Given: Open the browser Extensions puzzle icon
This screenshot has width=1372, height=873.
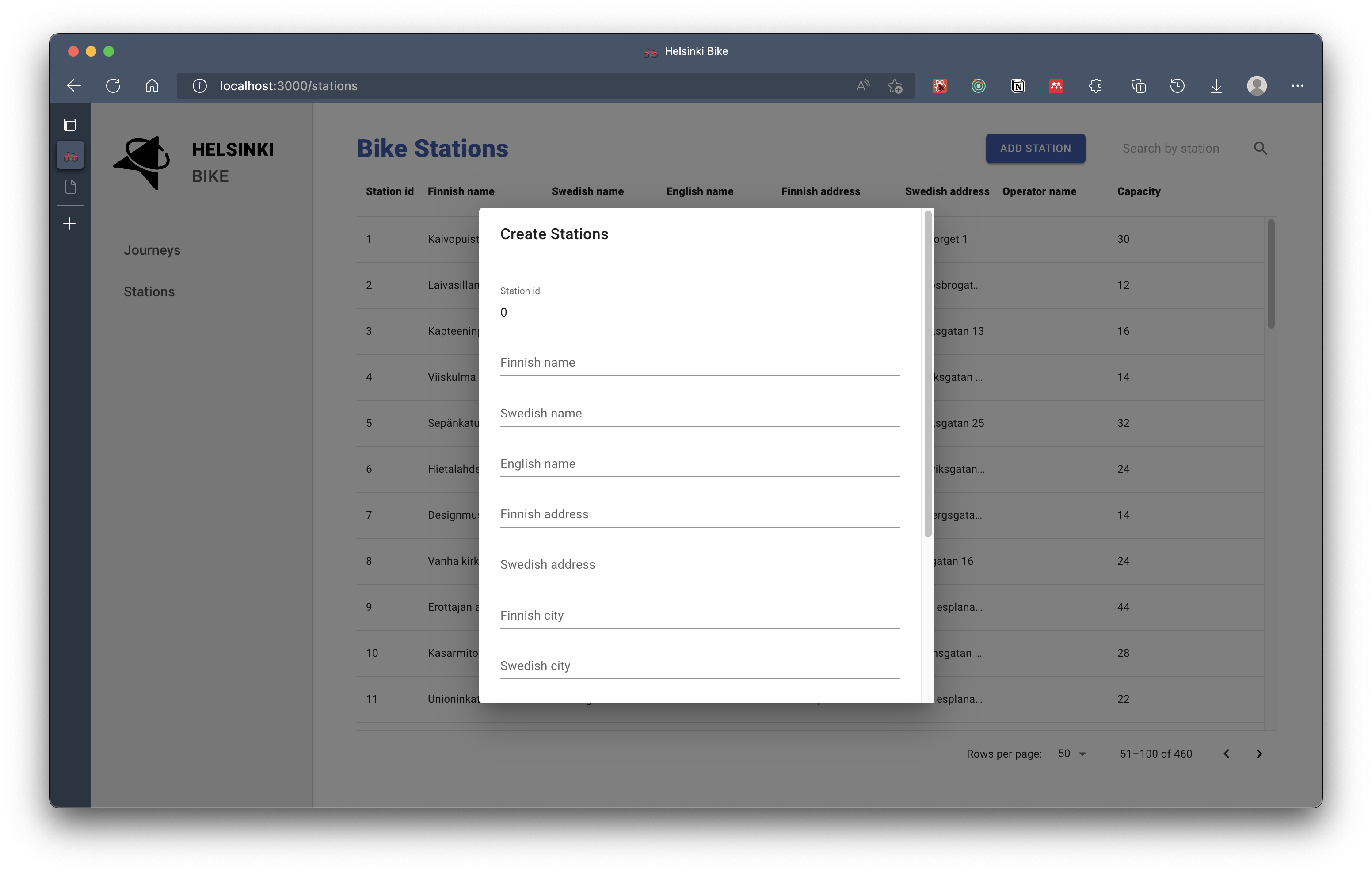Looking at the screenshot, I should pos(1096,85).
